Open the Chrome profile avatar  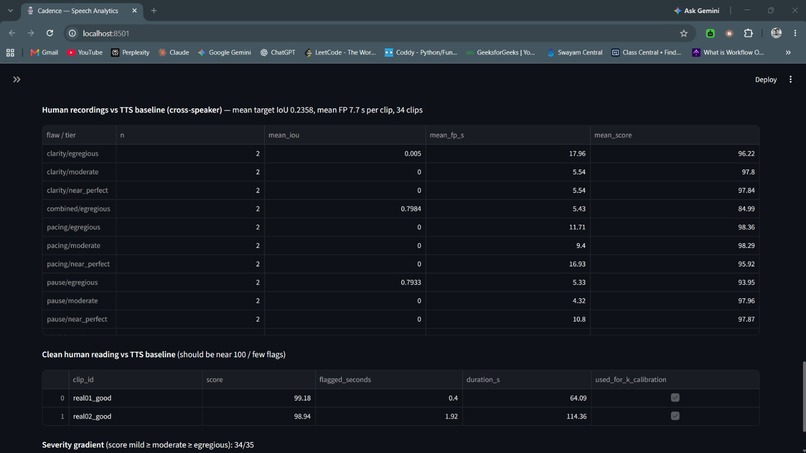776,33
